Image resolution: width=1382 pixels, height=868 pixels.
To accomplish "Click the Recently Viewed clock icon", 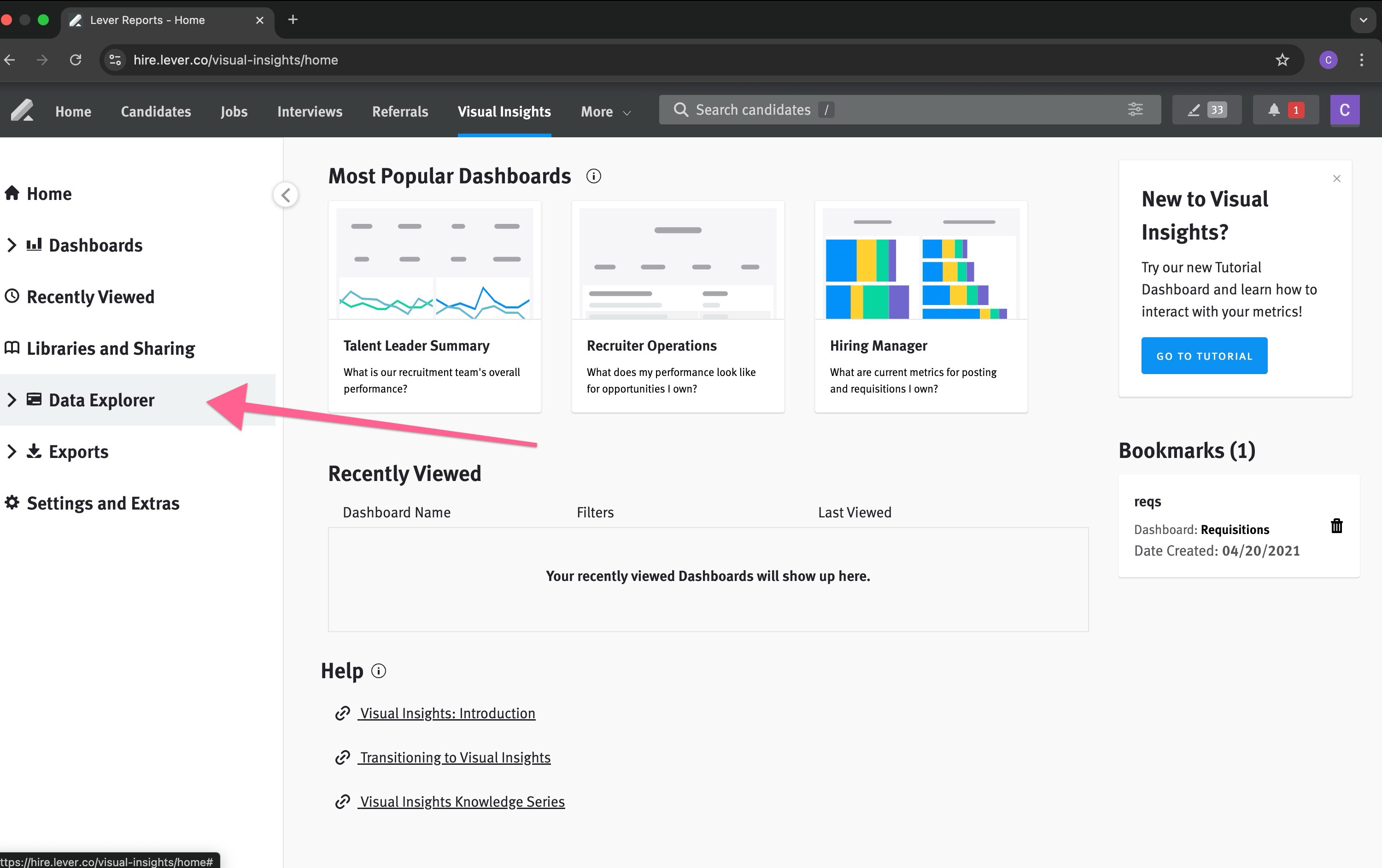I will pyautogui.click(x=12, y=296).
